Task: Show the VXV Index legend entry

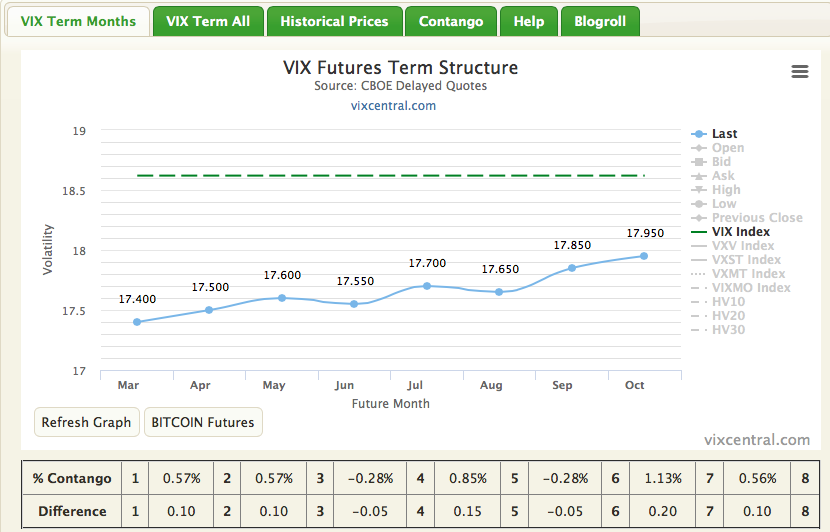Action: [x=742, y=246]
